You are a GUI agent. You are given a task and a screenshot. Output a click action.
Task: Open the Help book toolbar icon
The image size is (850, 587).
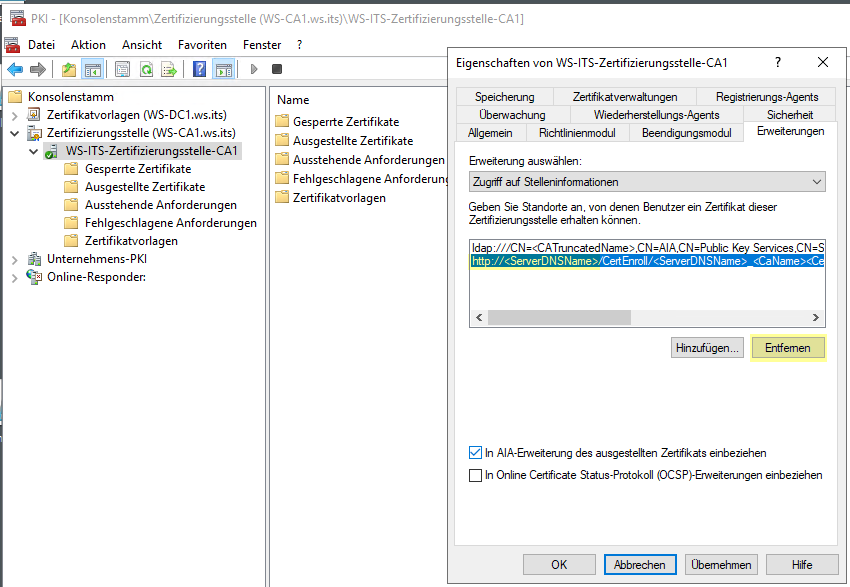[x=199, y=69]
